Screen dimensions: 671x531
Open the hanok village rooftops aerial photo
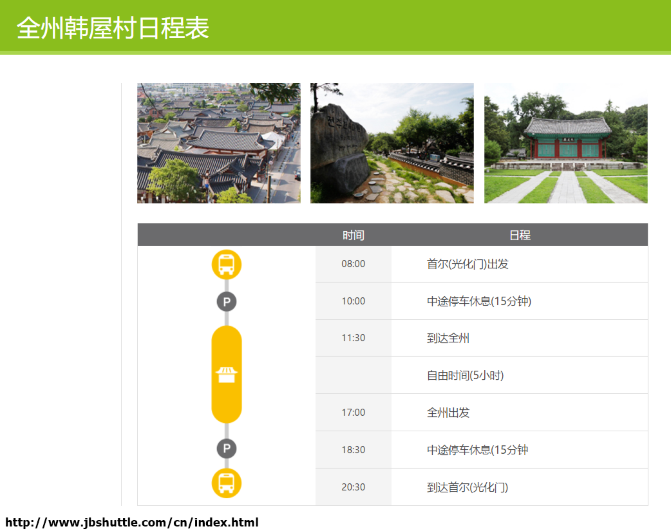click(218, 143)
